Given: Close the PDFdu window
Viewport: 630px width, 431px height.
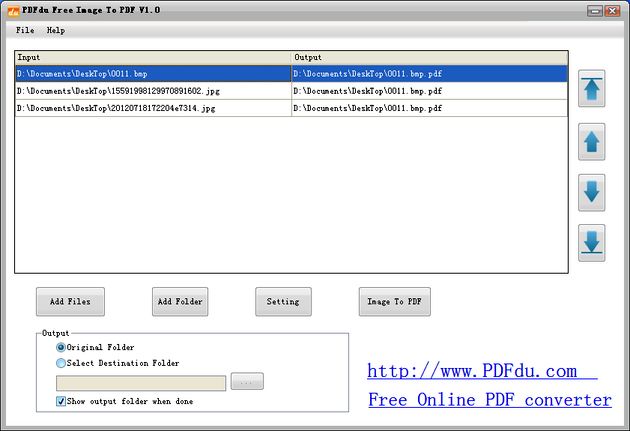Looking at the screenshot, I should point(613,11).
